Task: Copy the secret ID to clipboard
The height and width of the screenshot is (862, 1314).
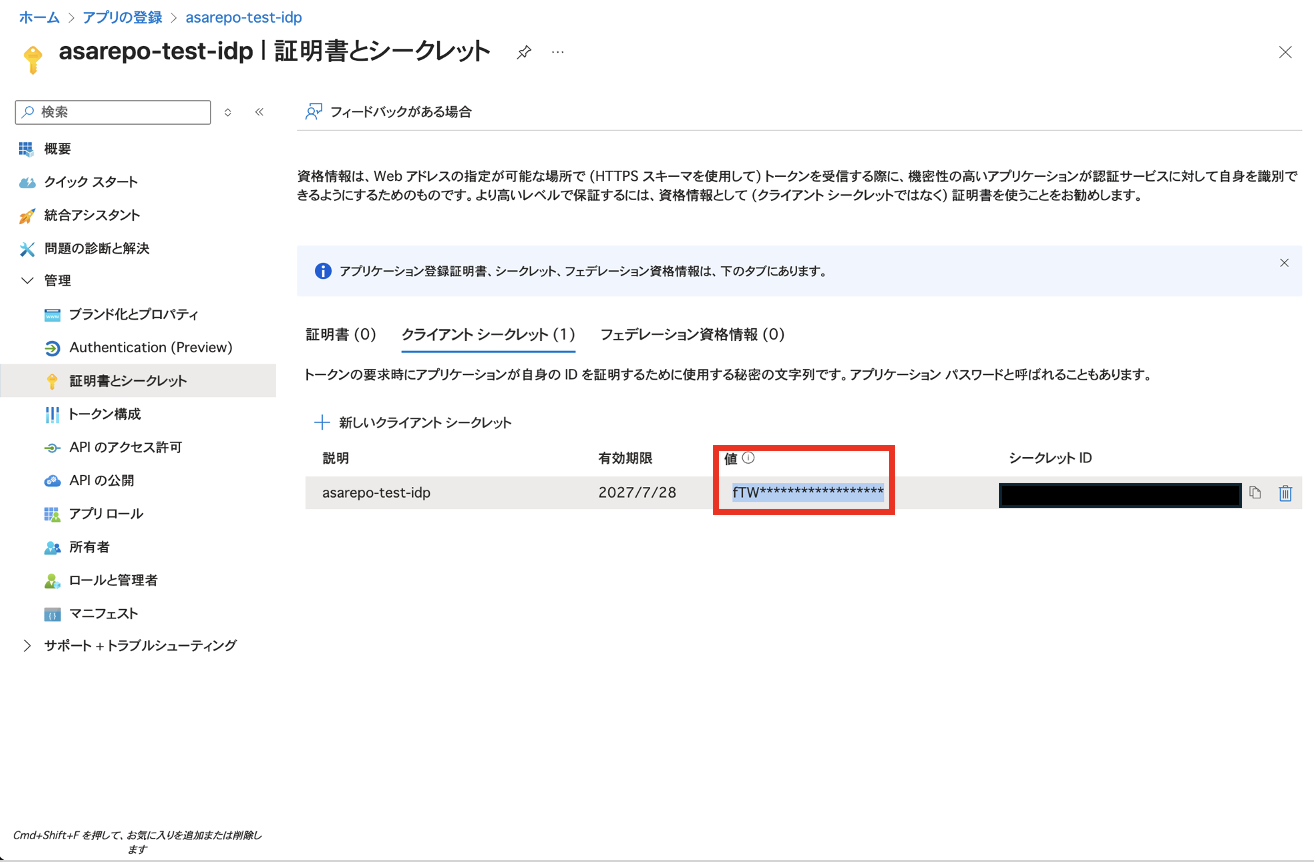Action: (1255, 493)
